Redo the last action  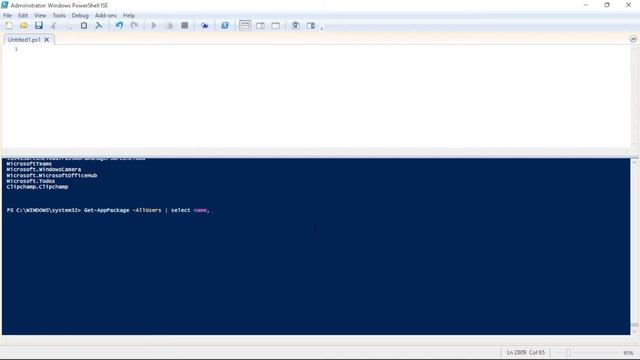[134, 25]
